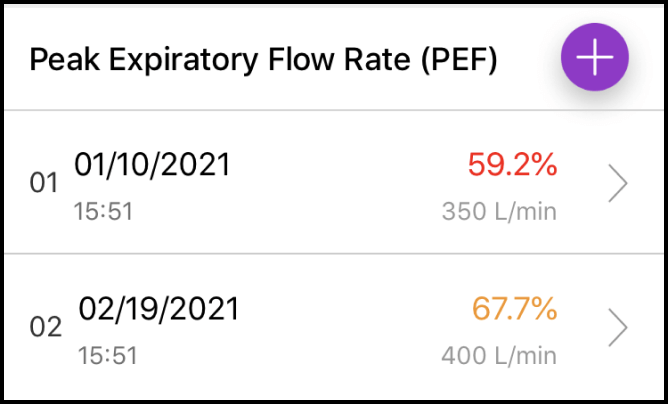668x404 pixels.
Task: Select the entry number 01
Action: pyautogui.click(x=44, y=184)
